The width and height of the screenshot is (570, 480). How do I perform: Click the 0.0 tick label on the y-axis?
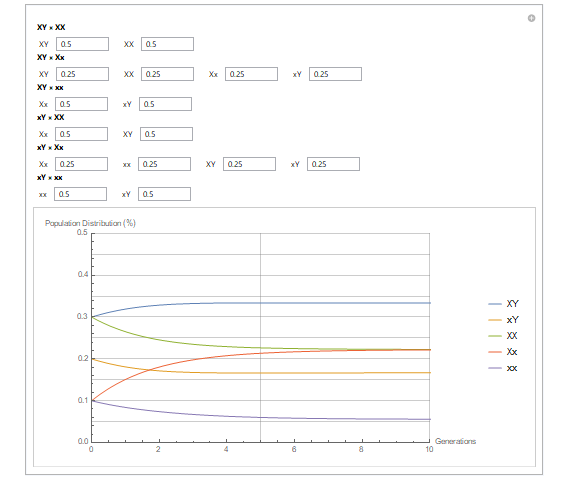[x=83, y=441]
